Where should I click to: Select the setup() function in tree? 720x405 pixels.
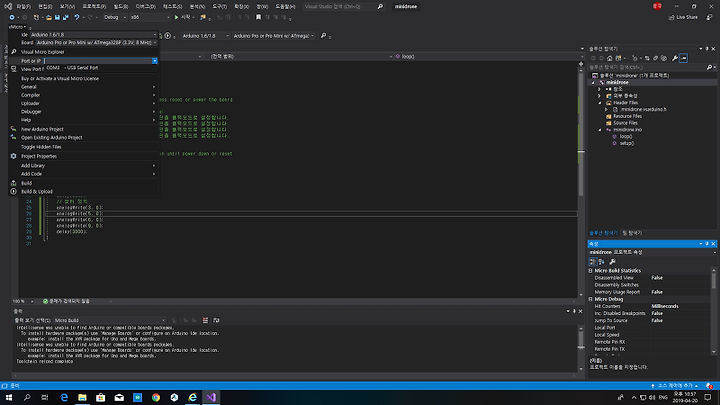[x=626, y=143]
